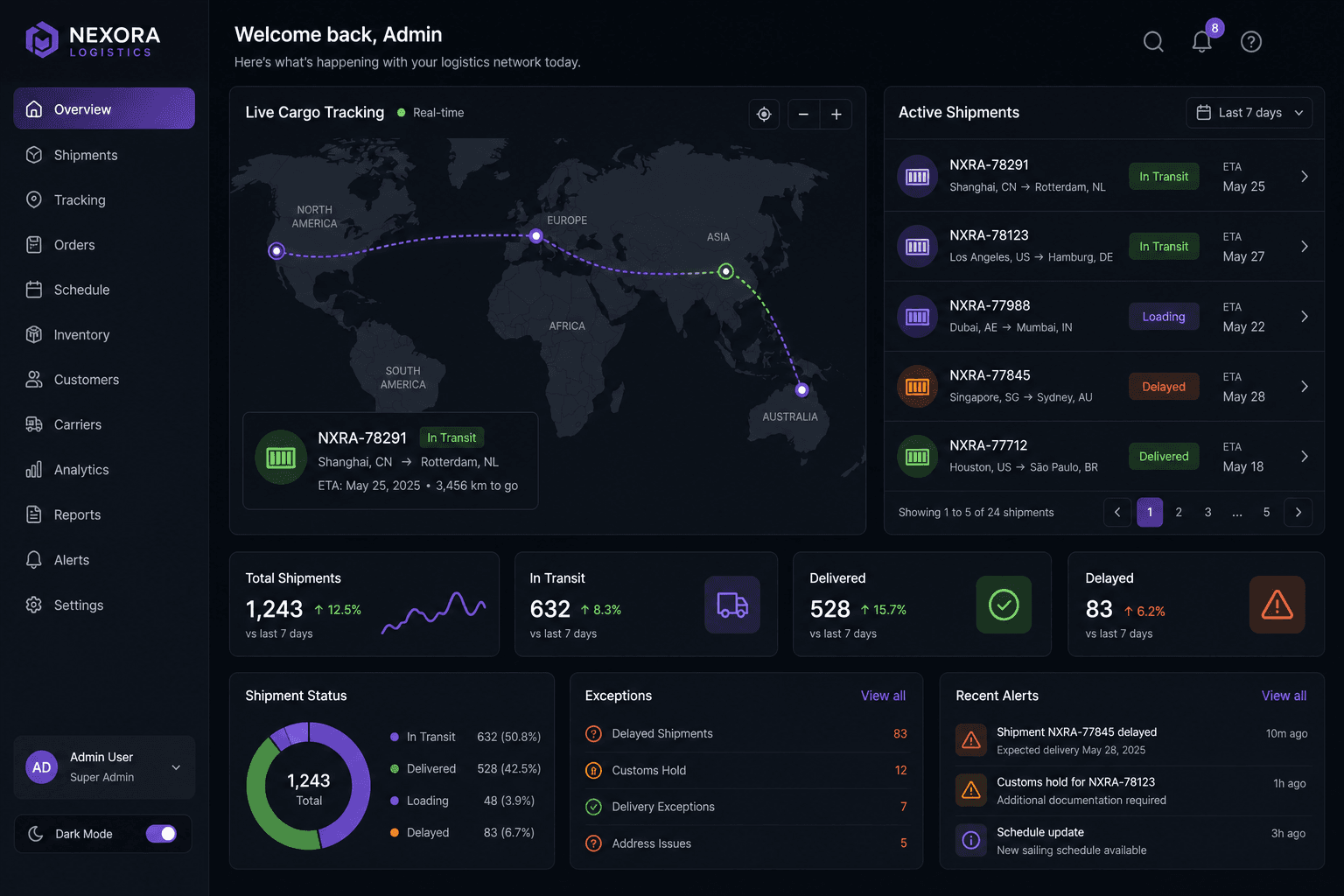Click the container icon for NXRA-78291 in Active Shipments
Image resolution: width=1344 pixels, height=896 pixels.
point(917,177)
